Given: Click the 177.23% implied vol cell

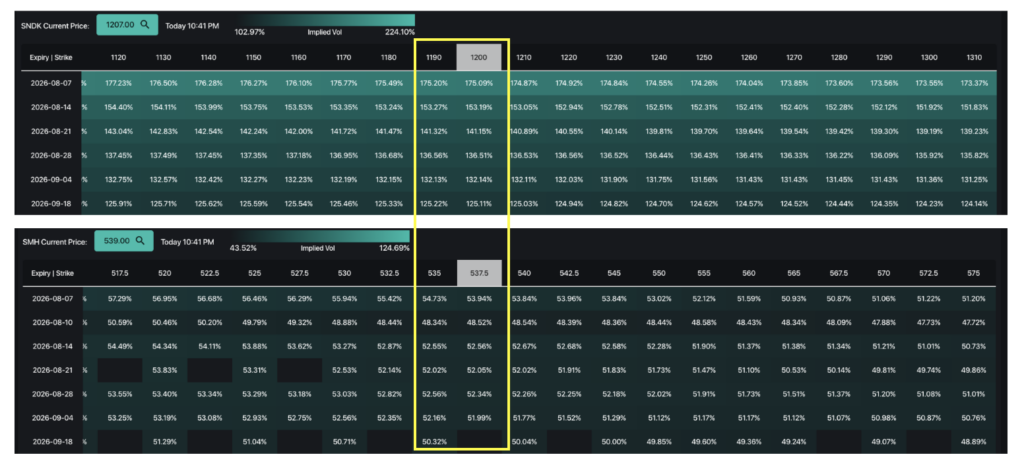Looking at the screenshot, I should pyautogui.click(x=118, y=83).
